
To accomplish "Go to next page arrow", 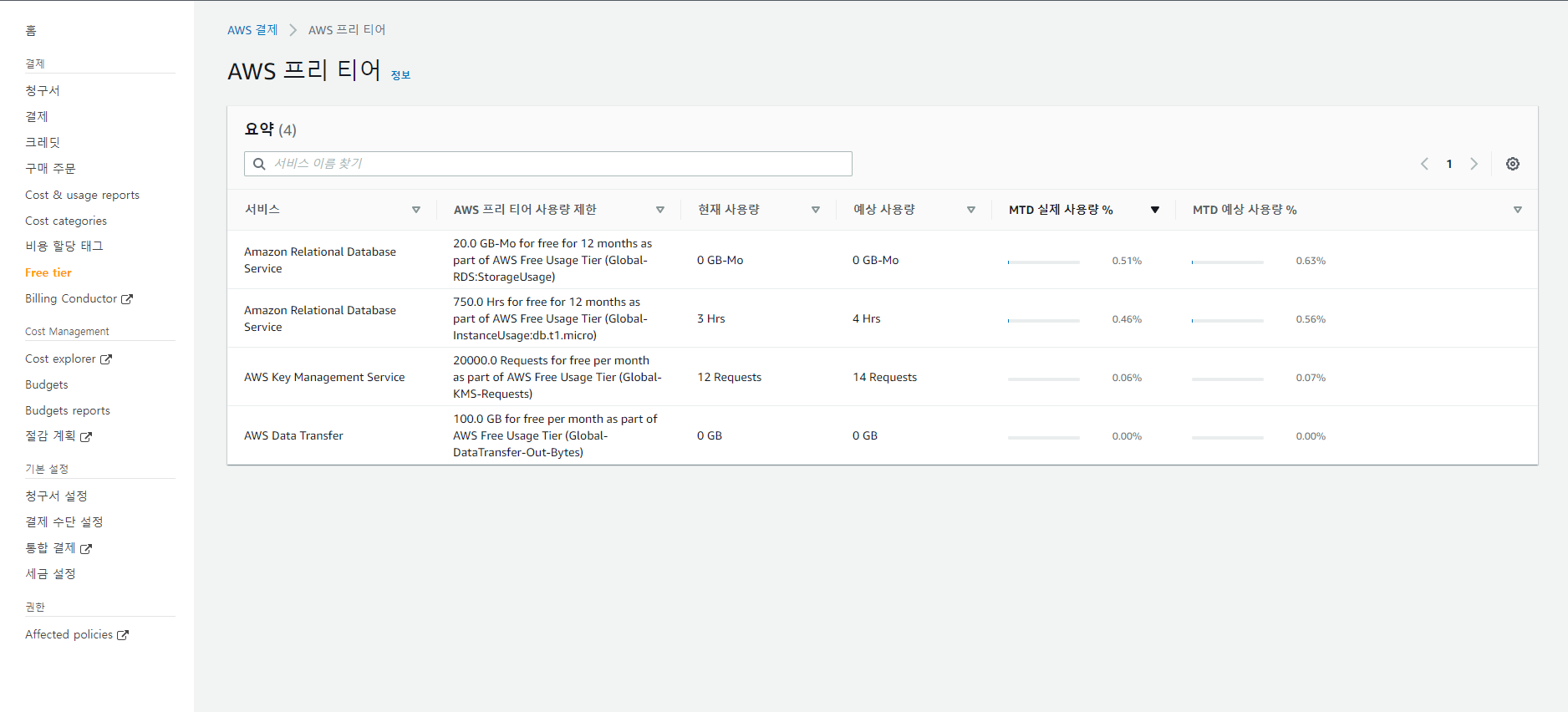I will tap(1474, 164).
